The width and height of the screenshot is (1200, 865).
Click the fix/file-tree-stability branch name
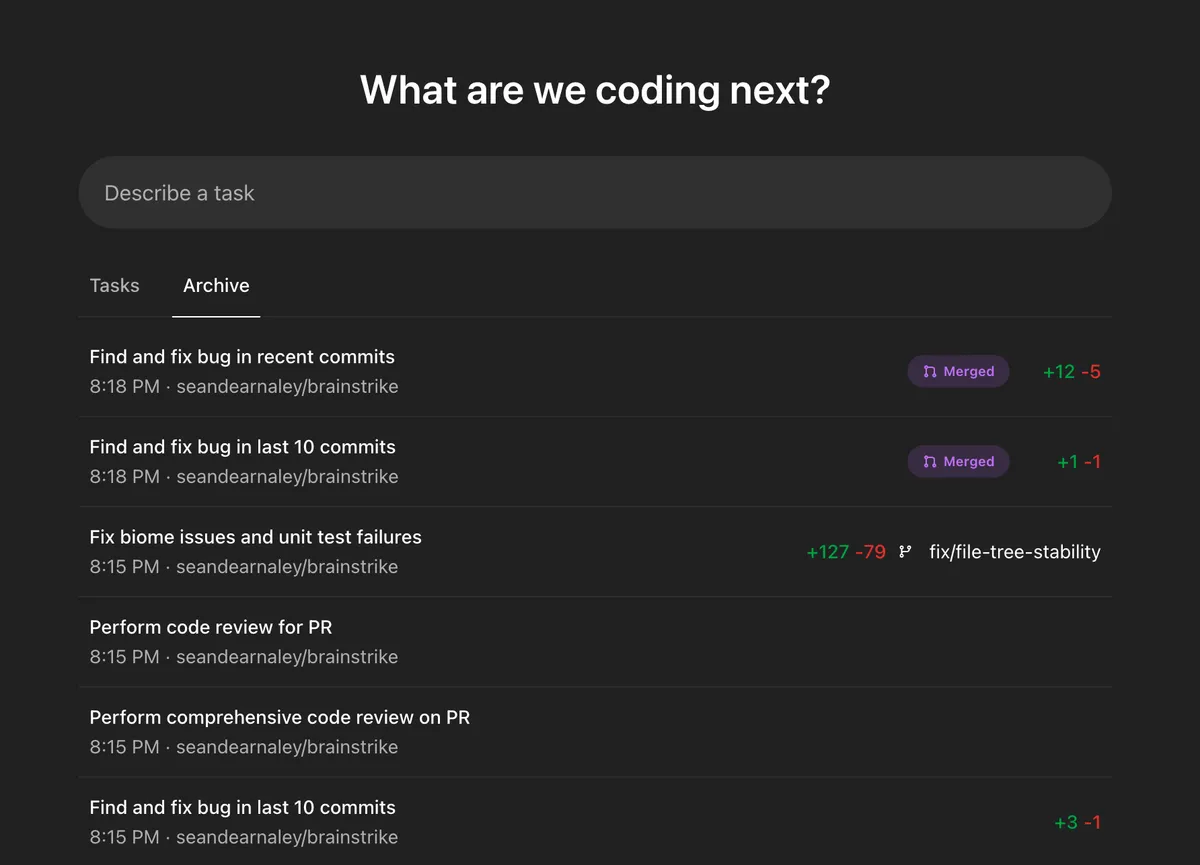point(1014,552)
